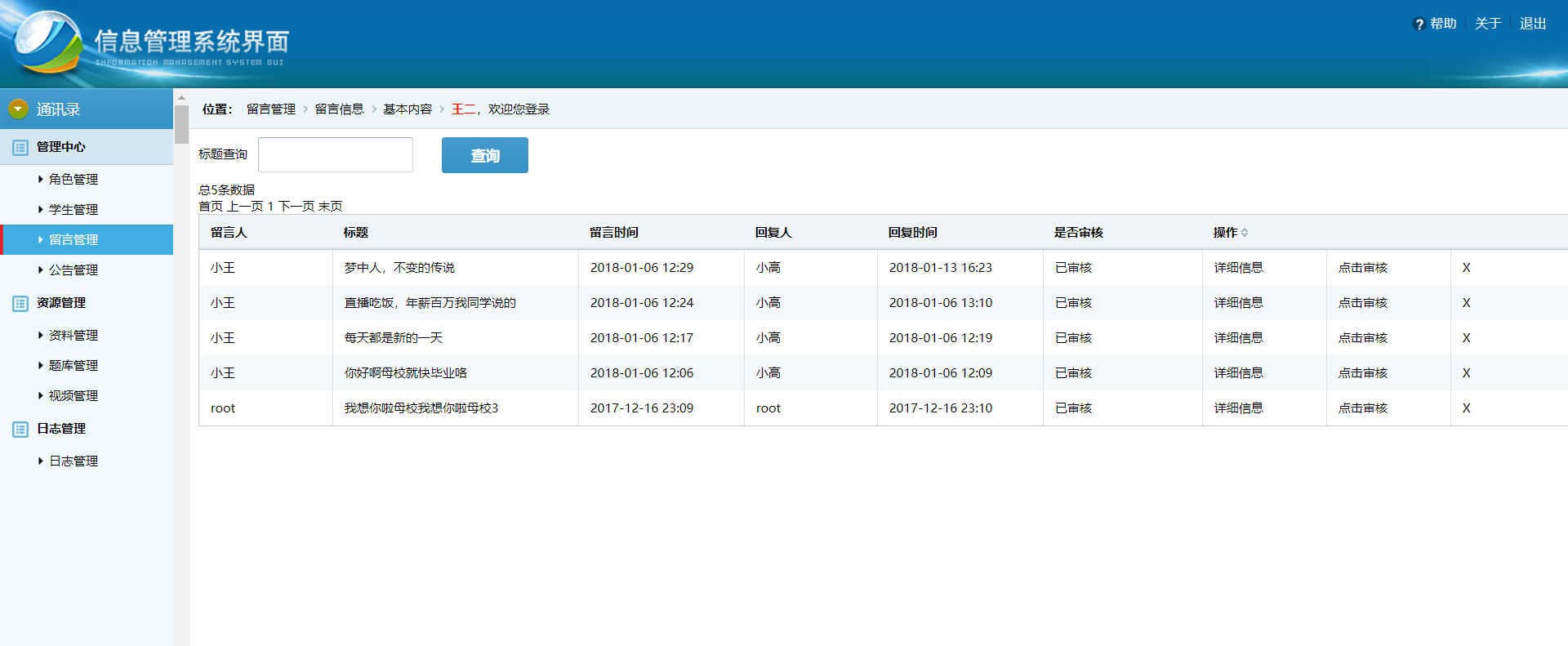The width and height of the screenshot is (1568, 646).
Task: Click the title 我想你啦母校我想你啦母校3
Action: pos(421,408)
